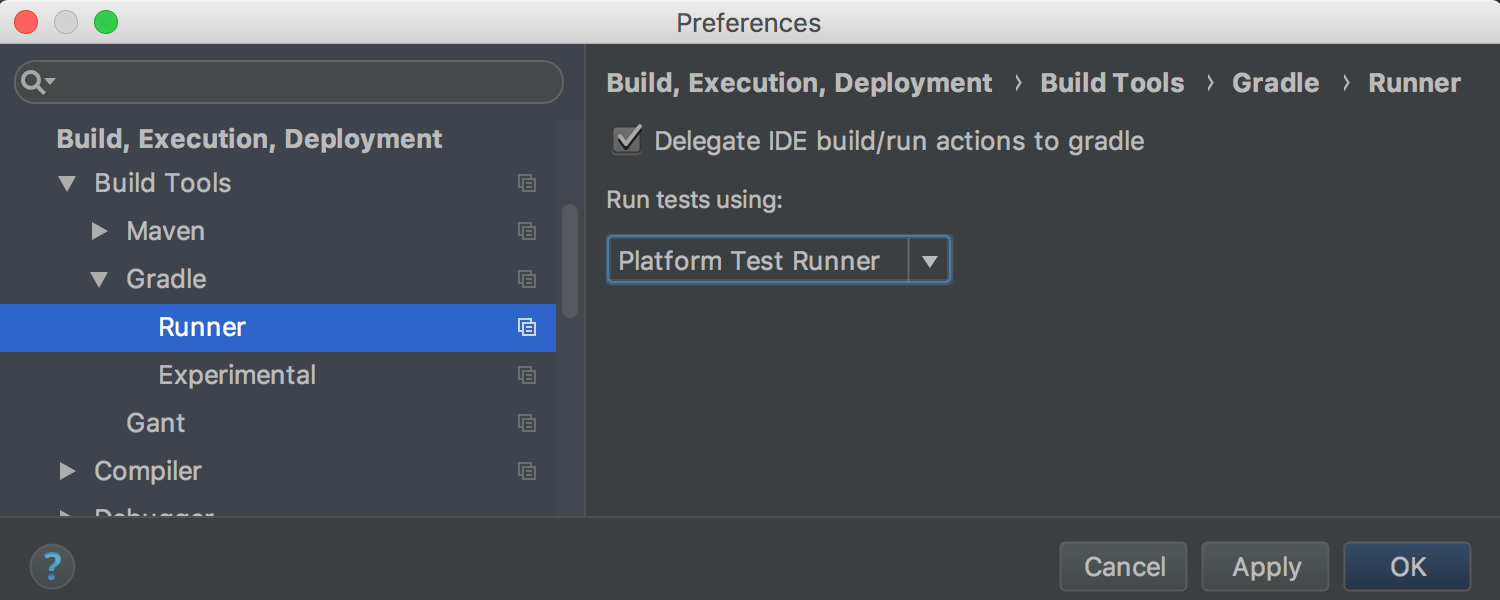Click the copy settings icon next to Gant
The image size is (1500, 600).
527,423
